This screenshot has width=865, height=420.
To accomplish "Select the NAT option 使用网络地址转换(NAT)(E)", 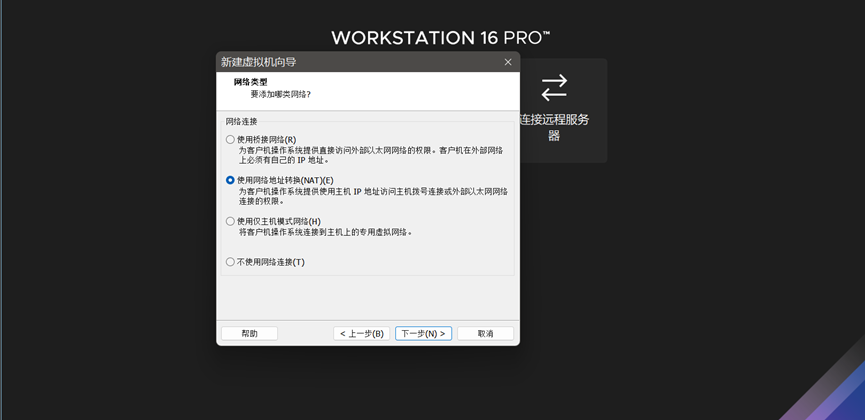I will 280,180.
